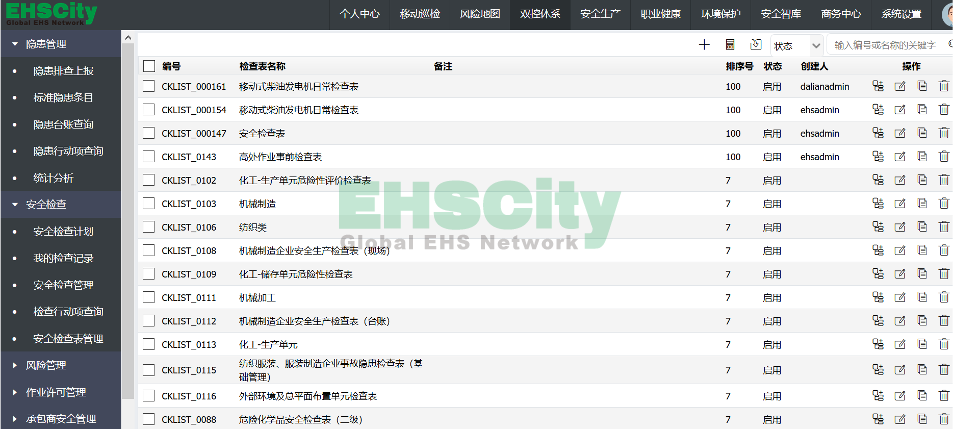Screen dimensions: 954x429
Task: Open tree structure icon for CKLIST_000147
Action: (x=877, y=133)
